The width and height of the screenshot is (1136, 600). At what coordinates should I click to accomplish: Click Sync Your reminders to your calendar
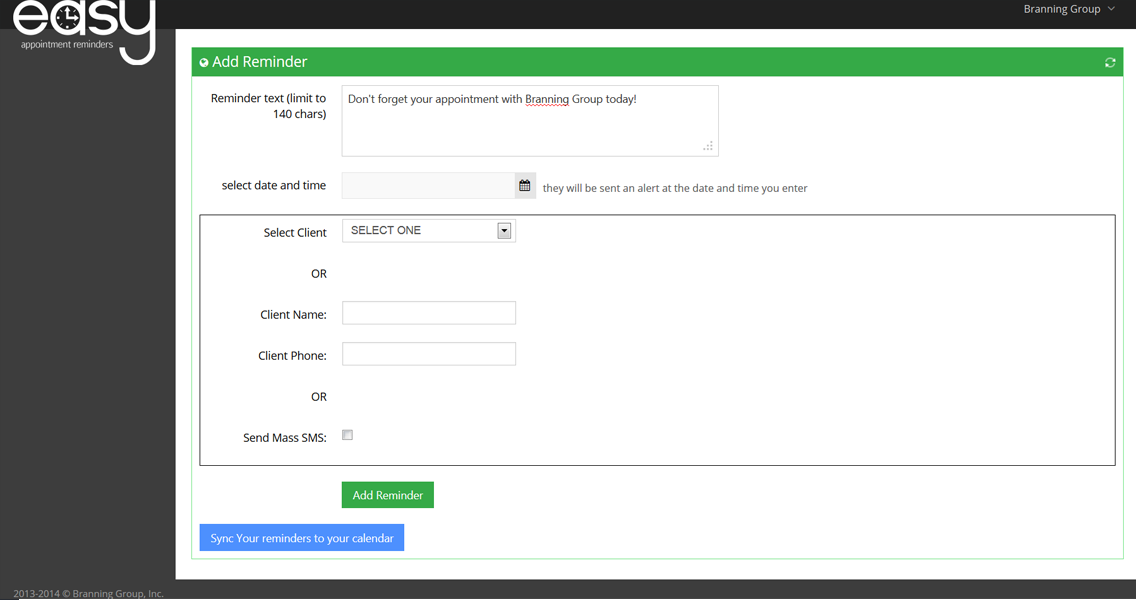[301, 538]
